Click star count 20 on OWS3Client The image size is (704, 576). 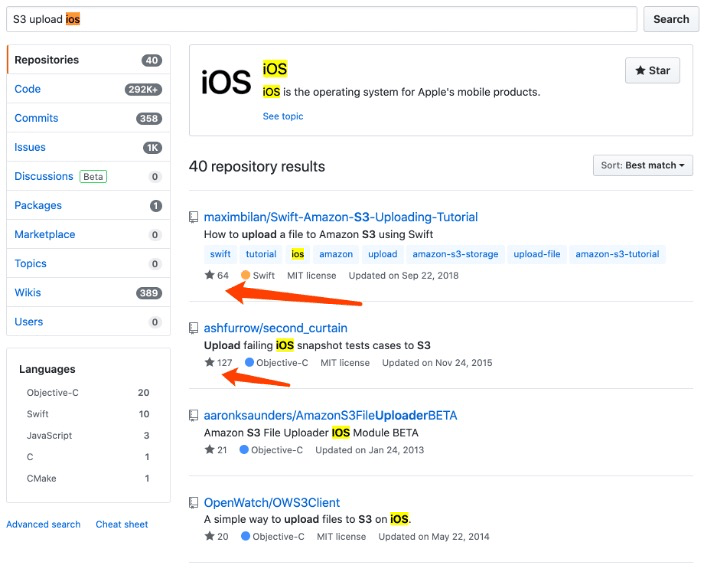click(221, 537)
